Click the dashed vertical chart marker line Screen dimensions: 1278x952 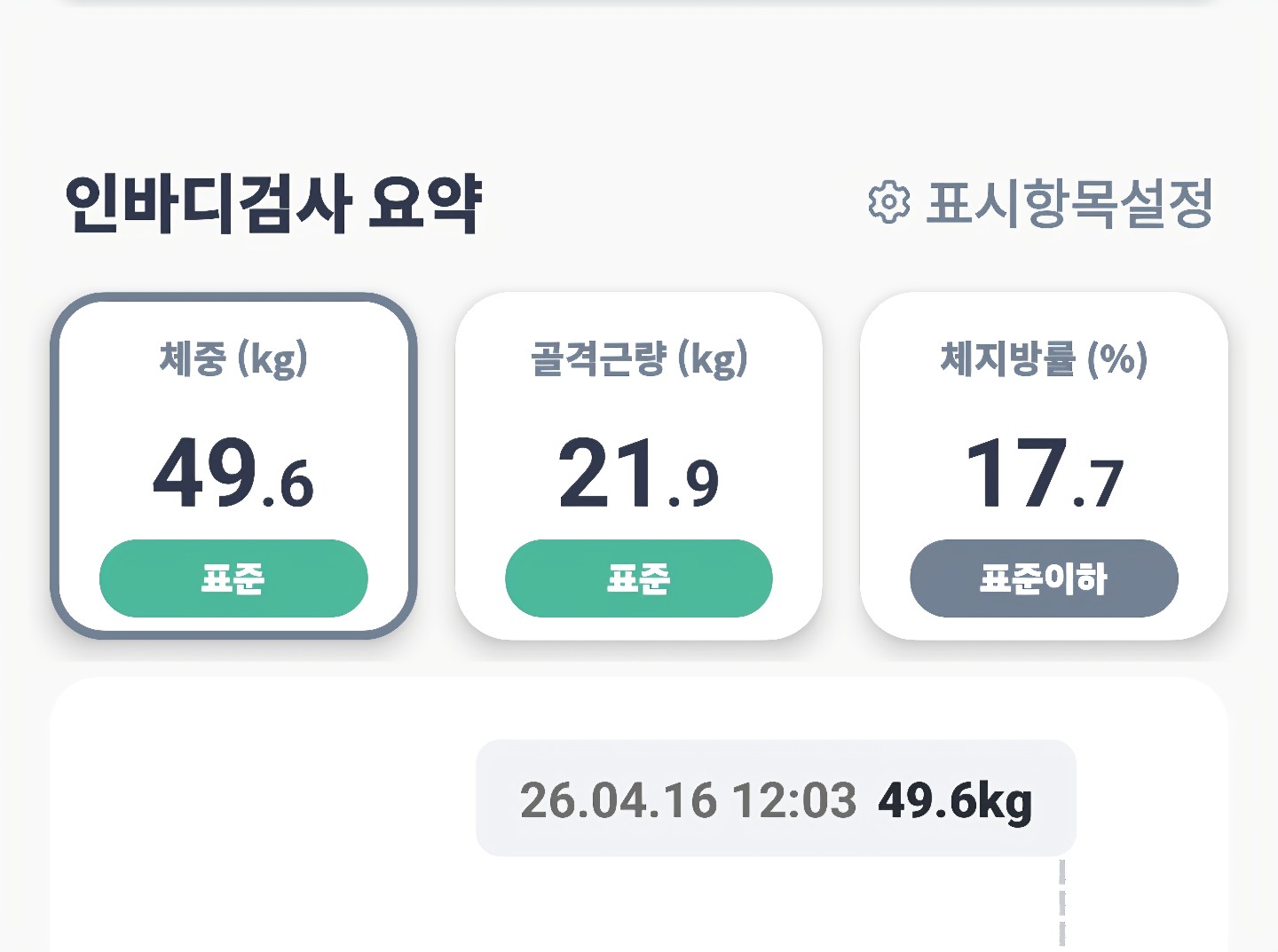coord(1061,905)
